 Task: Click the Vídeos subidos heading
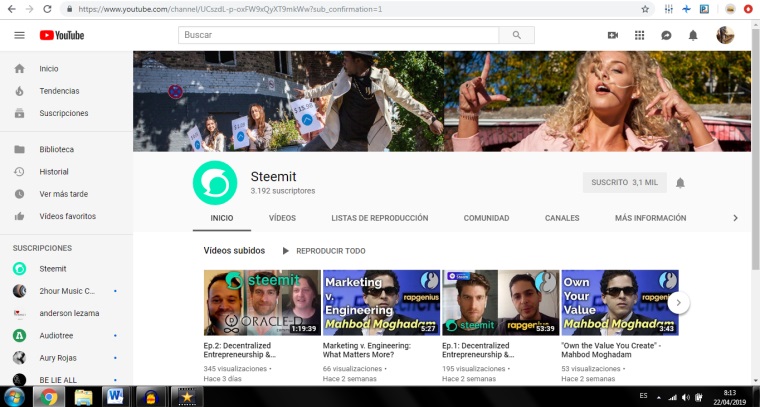pos(234,251)
